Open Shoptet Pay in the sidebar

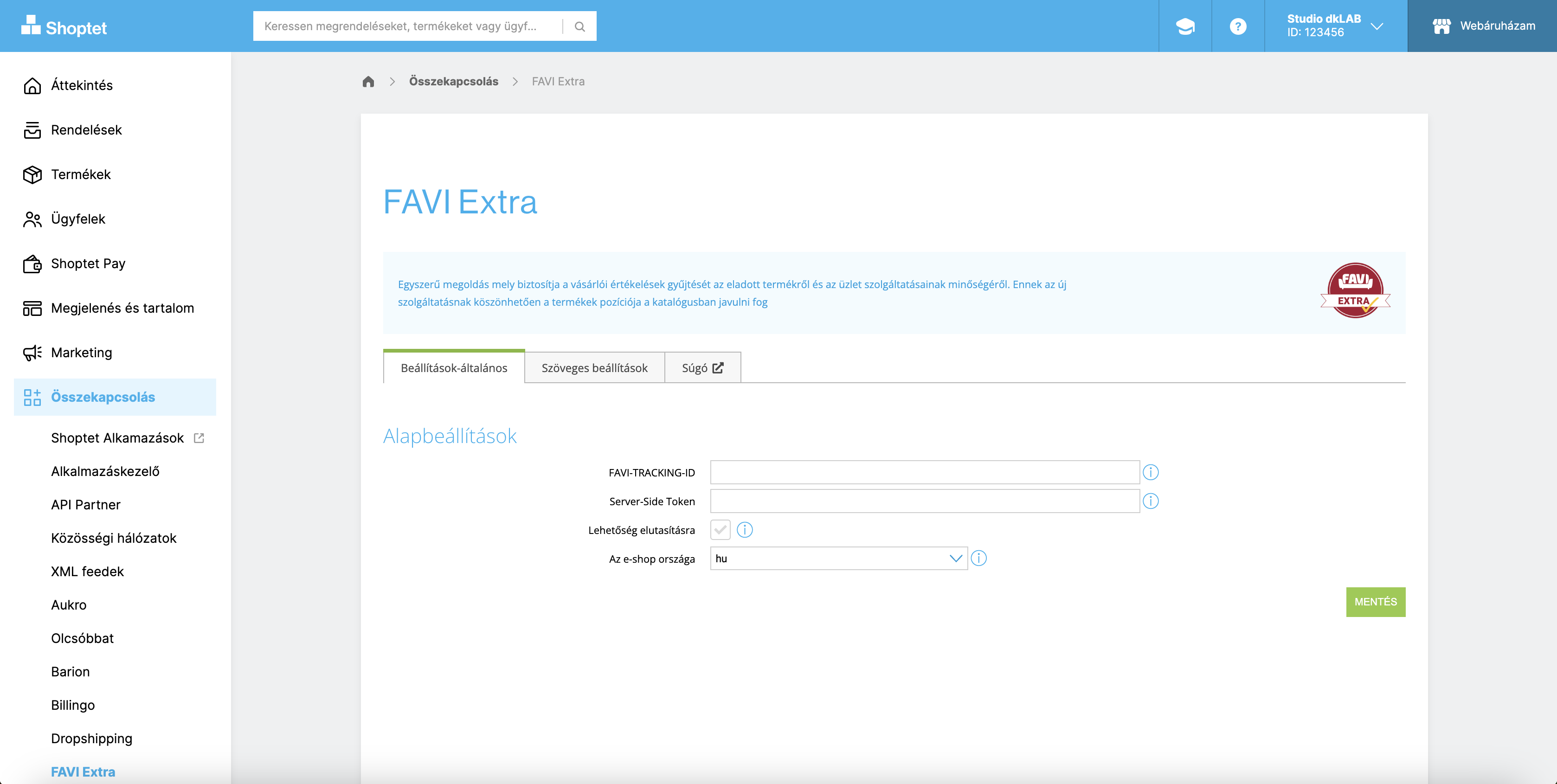coord(88,263)
